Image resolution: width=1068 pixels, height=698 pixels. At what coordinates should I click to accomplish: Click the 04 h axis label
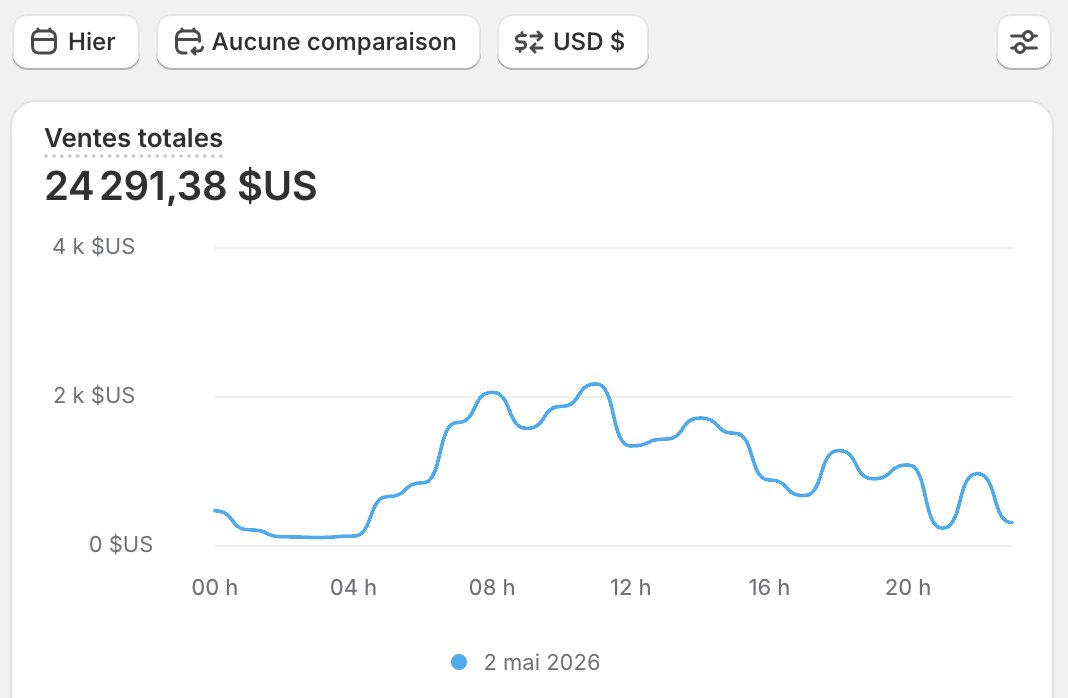(353, 587)
